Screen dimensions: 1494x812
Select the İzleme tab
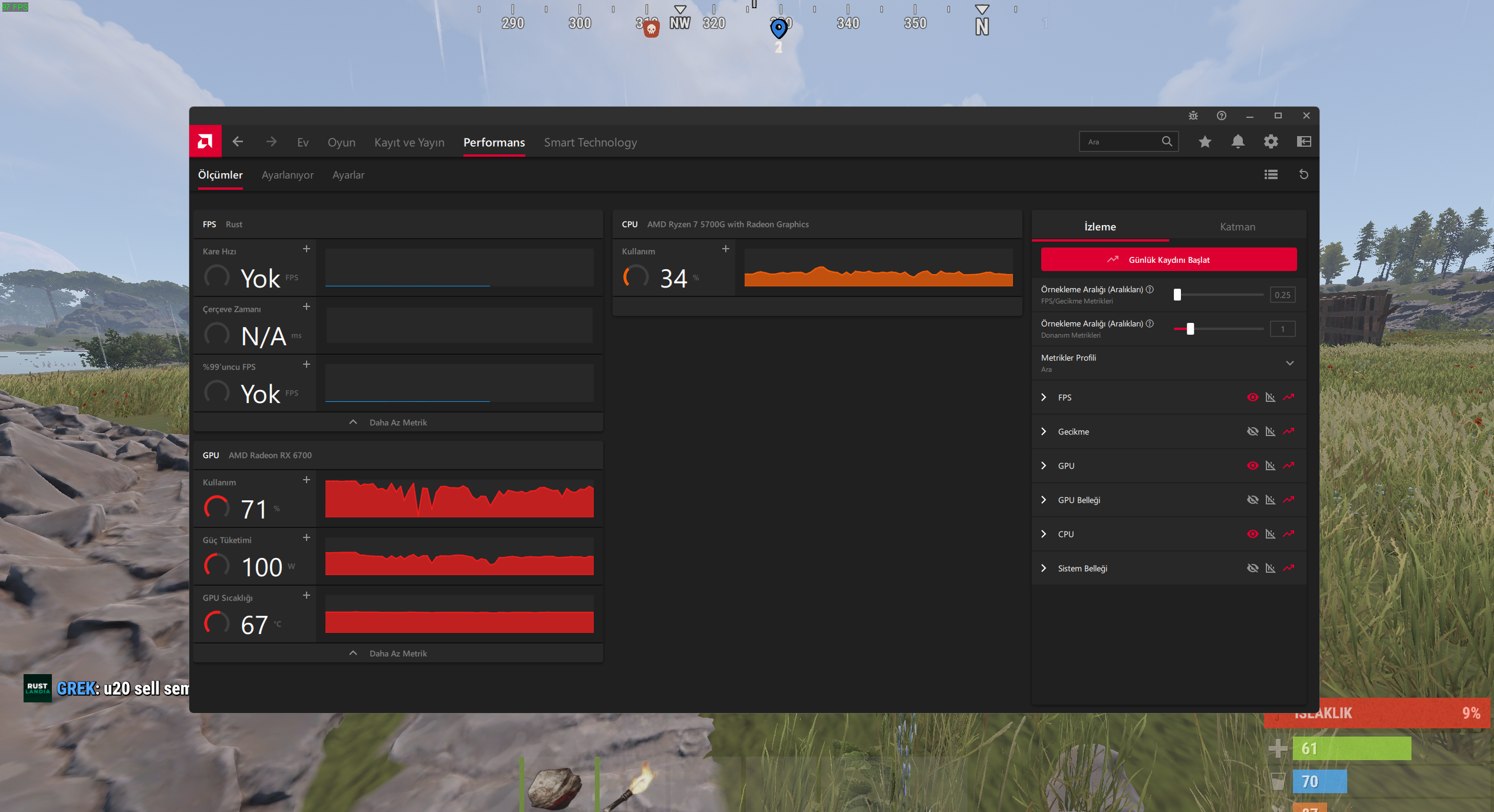coord(1100,227)
